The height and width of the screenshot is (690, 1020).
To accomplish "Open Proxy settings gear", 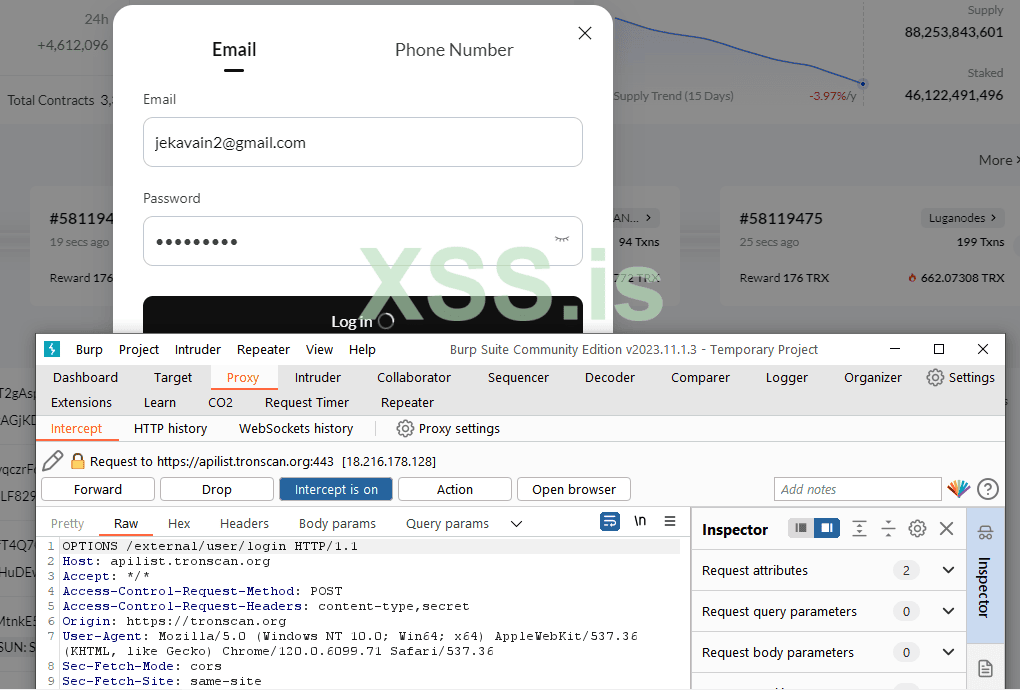I will point(405,429).
